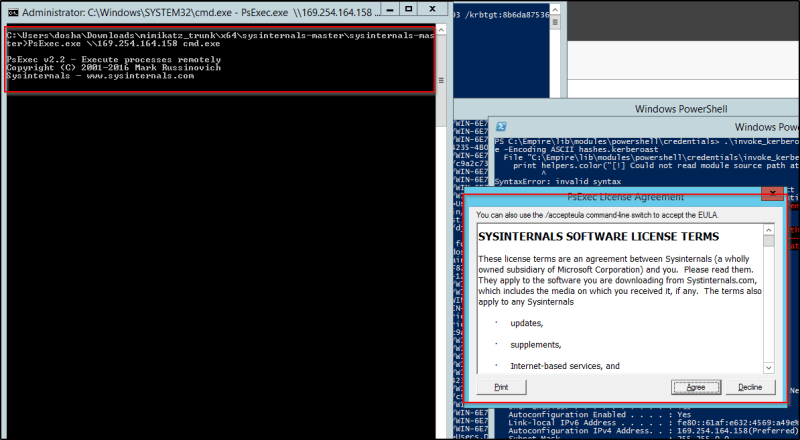Print the Sysinternals license terms

501,387
